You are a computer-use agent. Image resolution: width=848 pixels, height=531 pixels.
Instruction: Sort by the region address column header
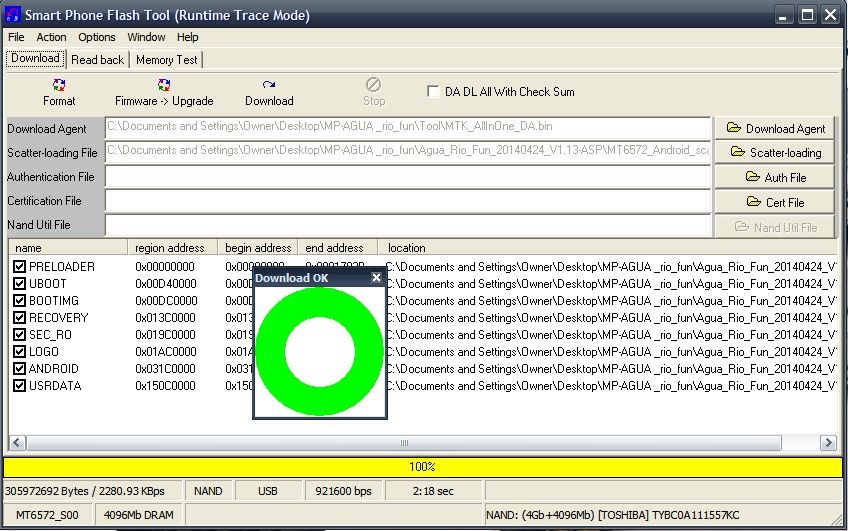(x=170, y=248)
